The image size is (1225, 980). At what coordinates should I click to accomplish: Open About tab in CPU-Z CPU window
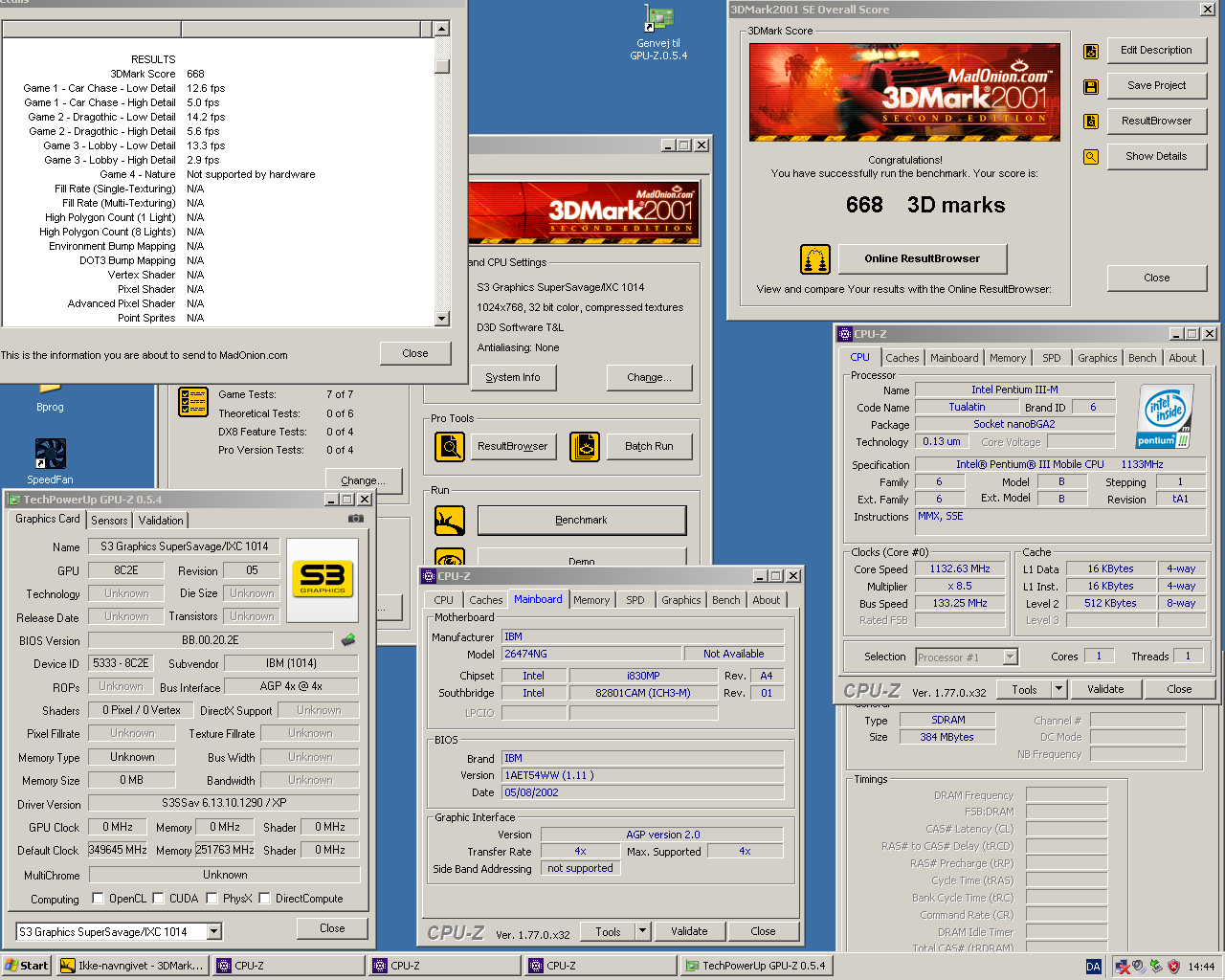click(x=1183, y=358)
